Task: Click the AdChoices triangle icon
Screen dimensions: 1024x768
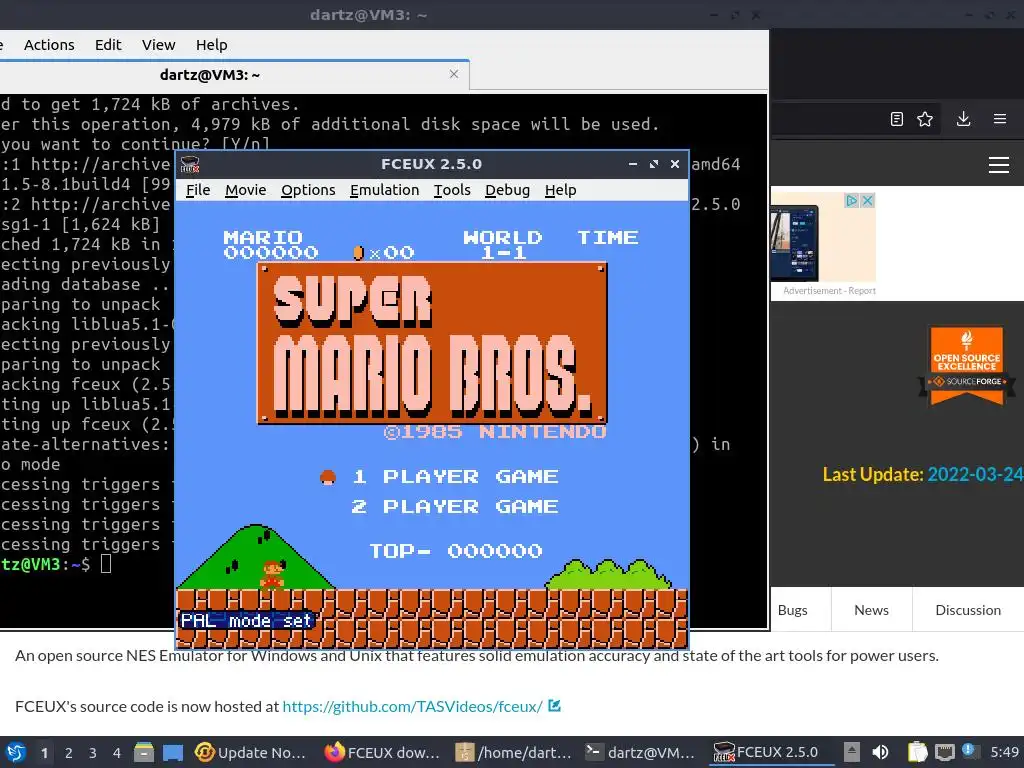Action: pos(852,200)
